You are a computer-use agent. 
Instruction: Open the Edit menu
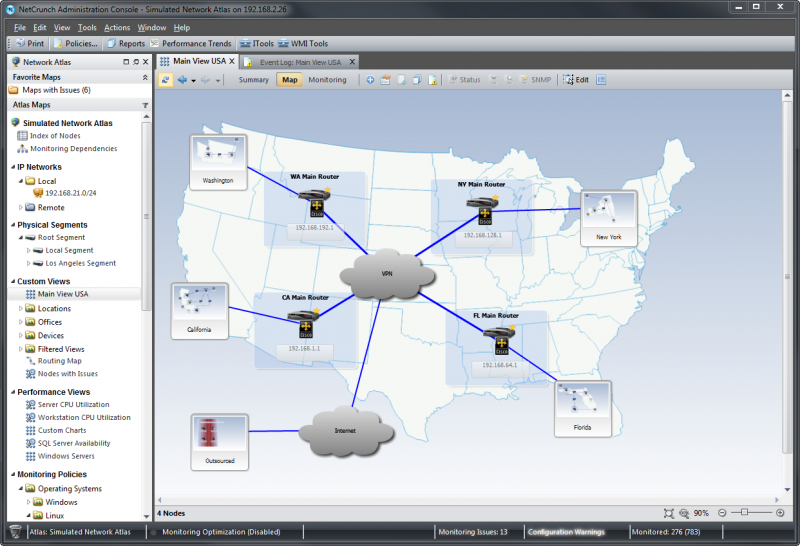[40, 28]
